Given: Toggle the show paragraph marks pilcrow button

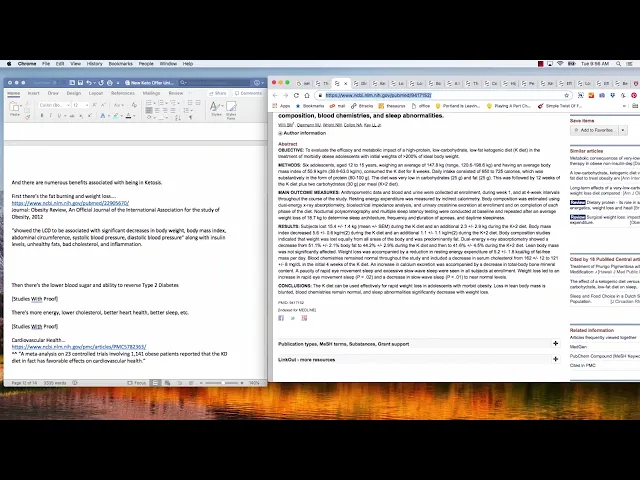Looking at the screenshot, I should point(191,118).
